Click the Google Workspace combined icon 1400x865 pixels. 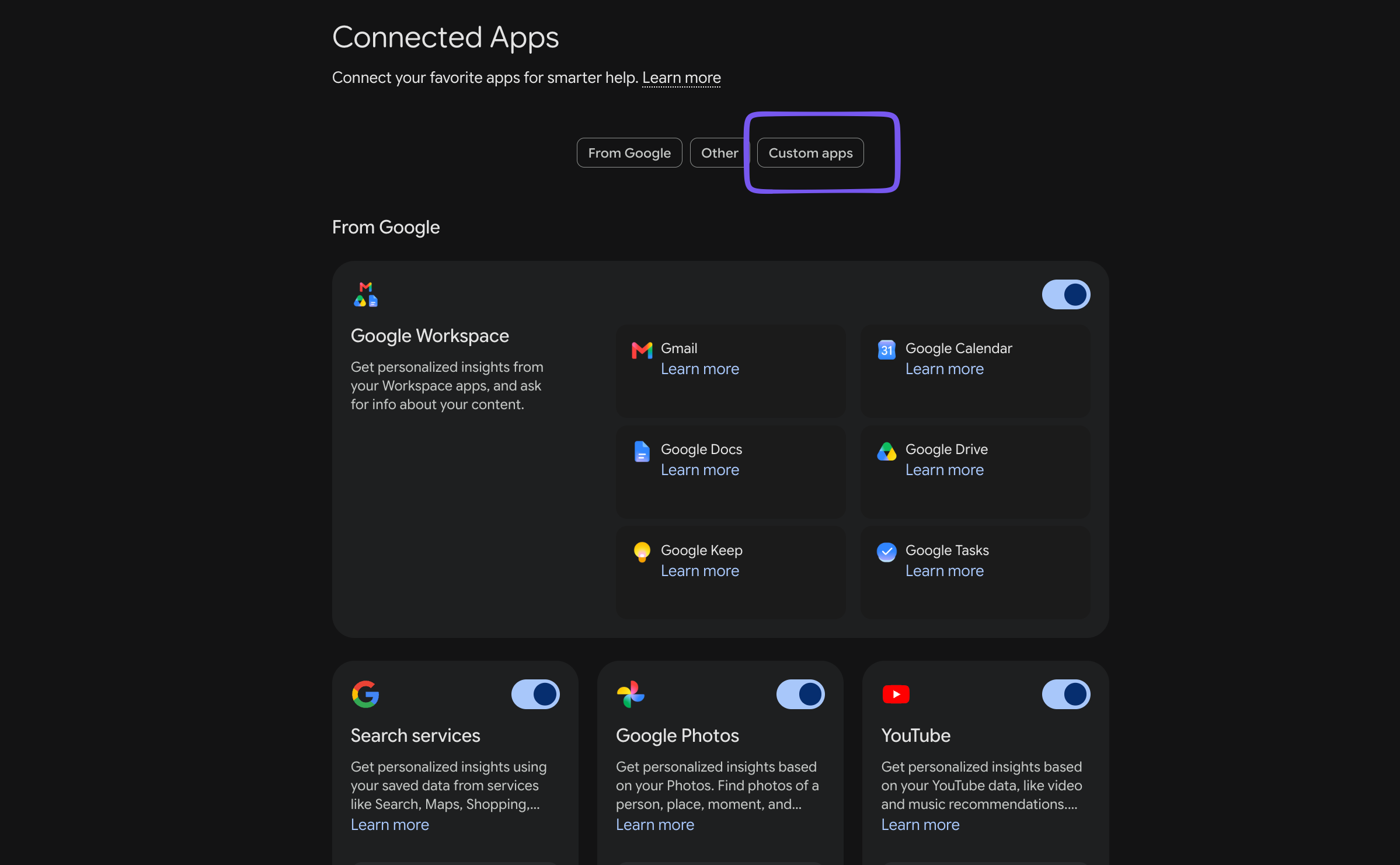click(x=366, y=295)
